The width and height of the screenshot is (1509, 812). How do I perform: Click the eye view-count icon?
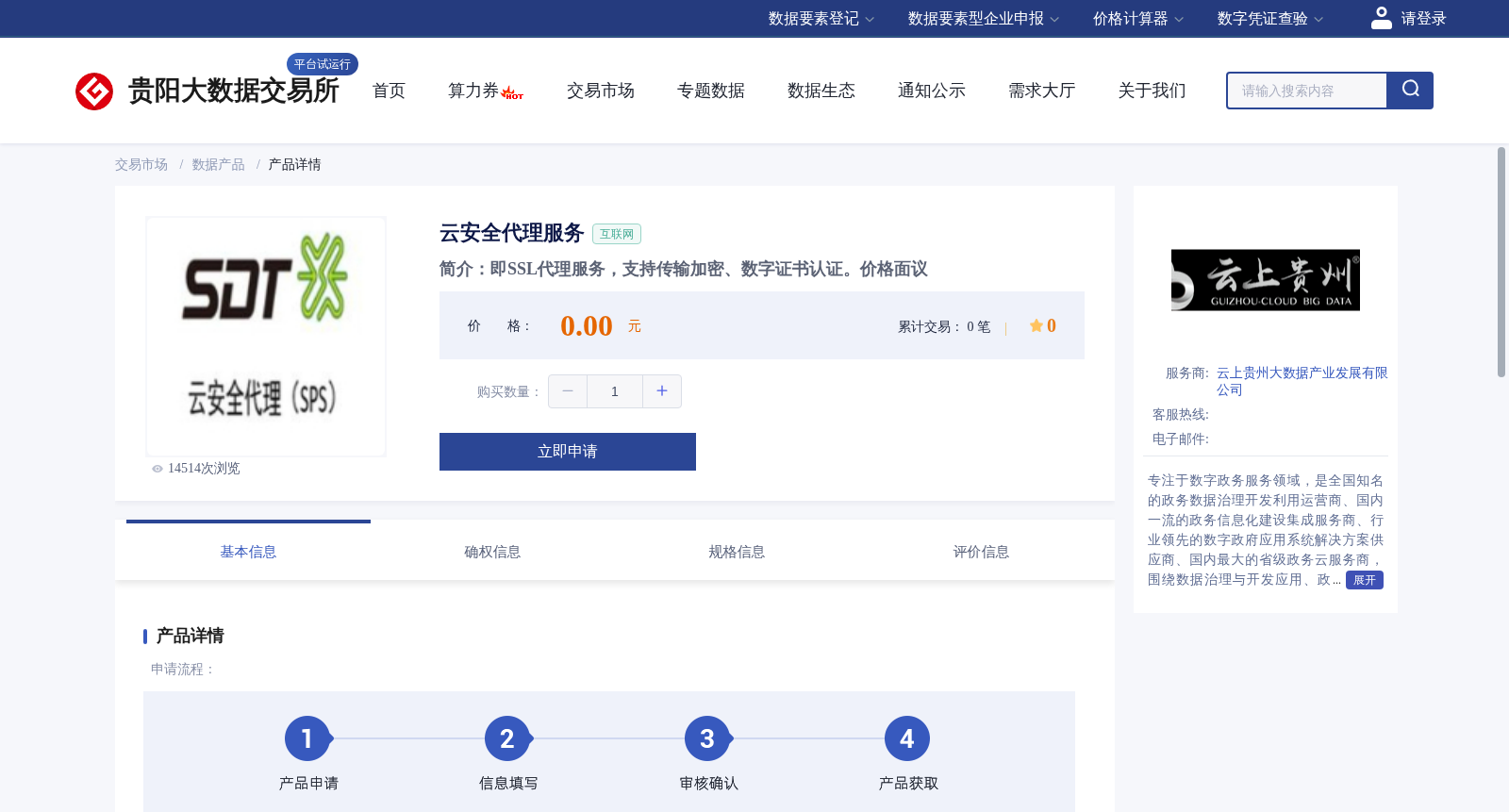(x=158, y=469)
